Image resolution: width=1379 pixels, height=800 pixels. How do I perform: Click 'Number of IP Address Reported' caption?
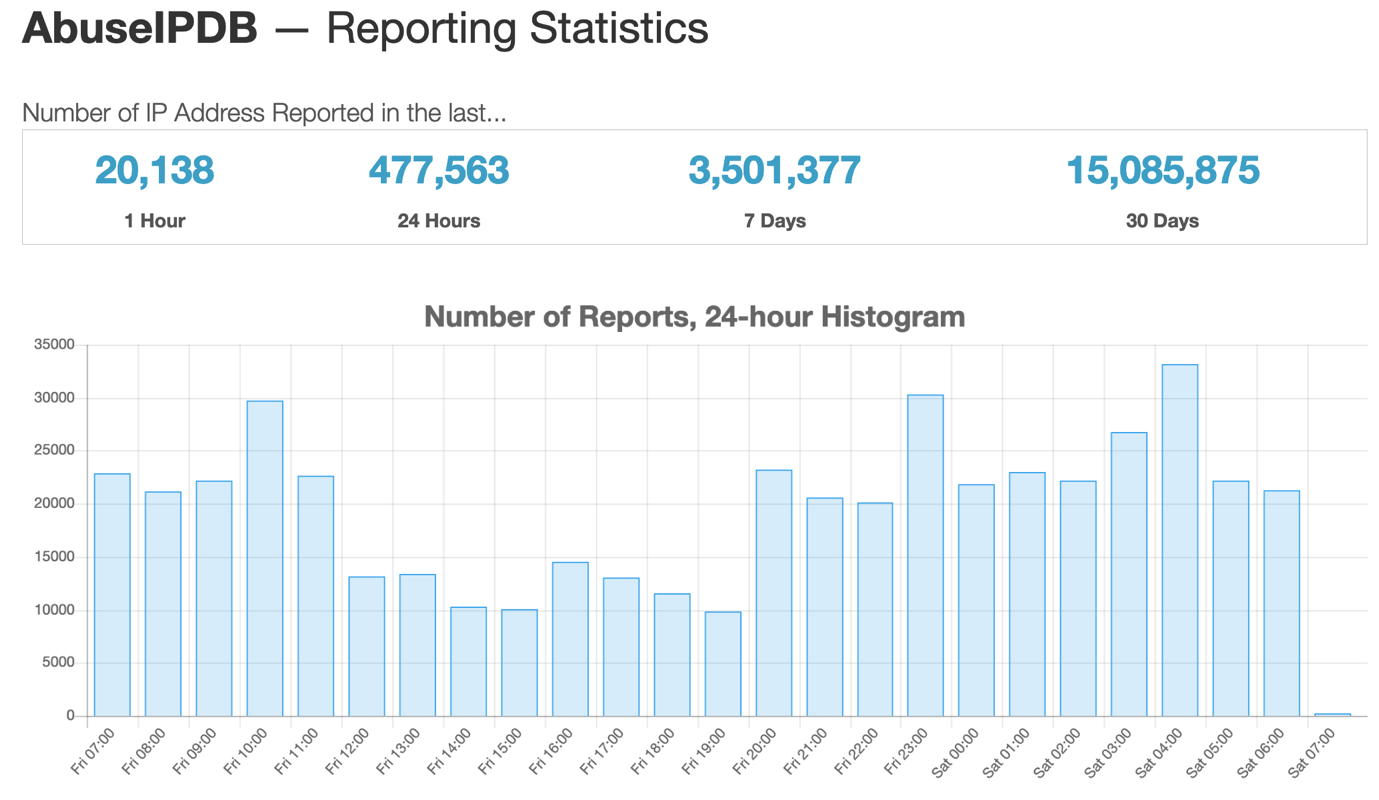pyautogui.click(x=264, y=113)
